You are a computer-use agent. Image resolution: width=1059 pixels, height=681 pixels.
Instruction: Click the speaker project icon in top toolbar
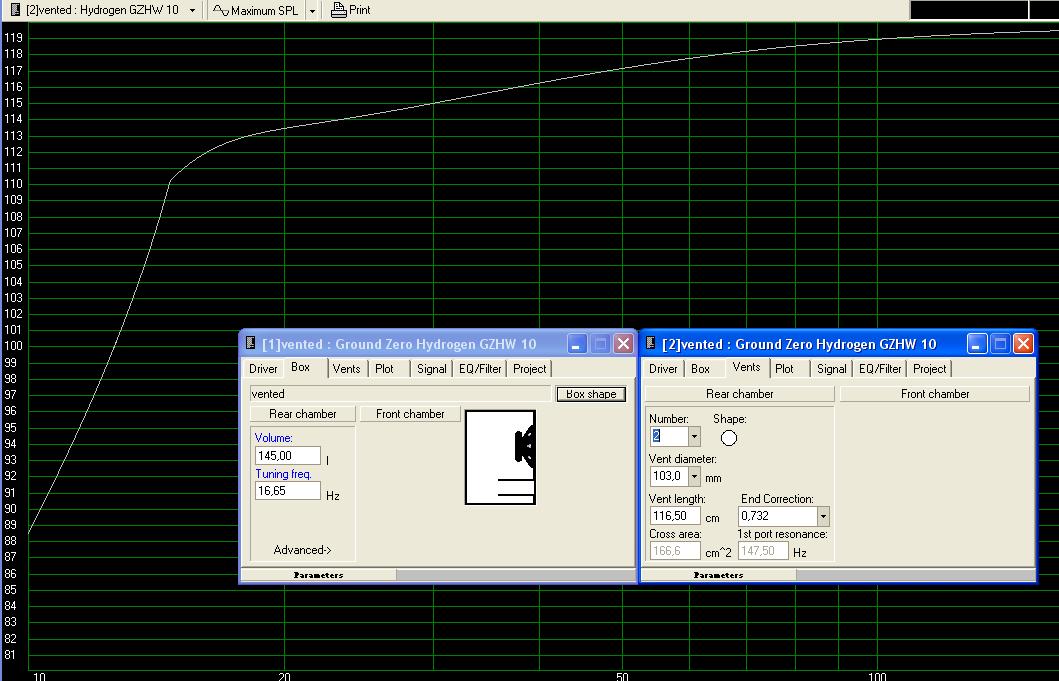16,9
